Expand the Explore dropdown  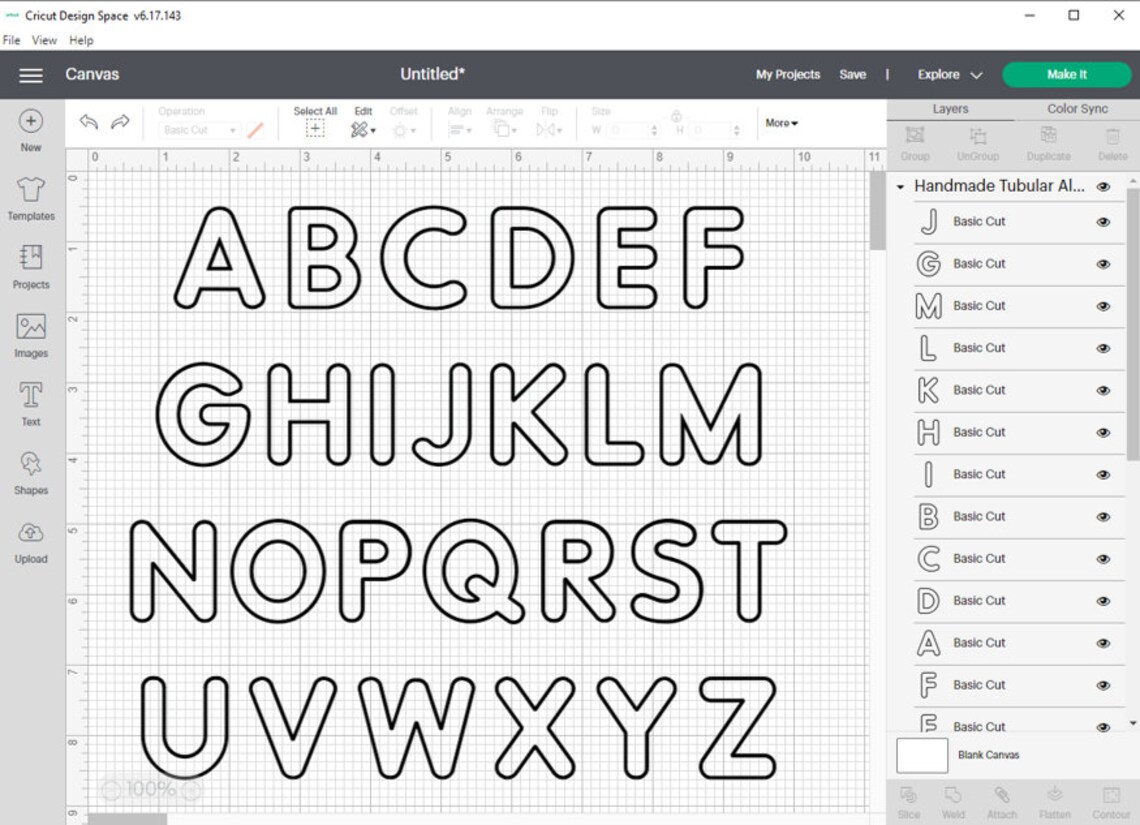tap(946, 74)
